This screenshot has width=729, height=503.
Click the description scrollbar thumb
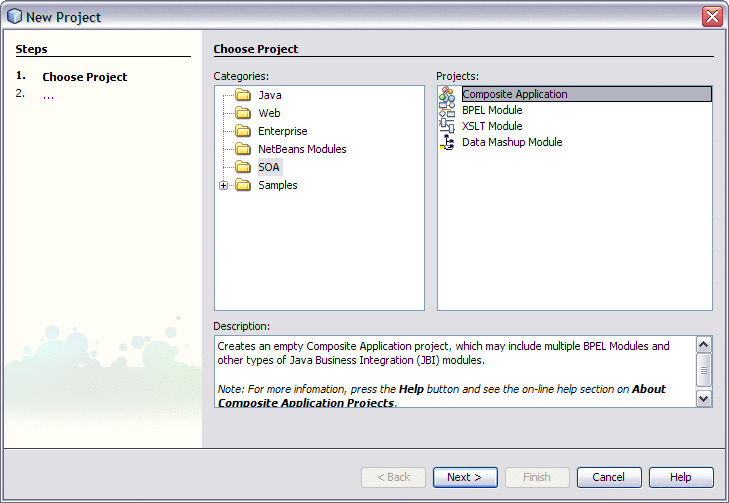703,370
